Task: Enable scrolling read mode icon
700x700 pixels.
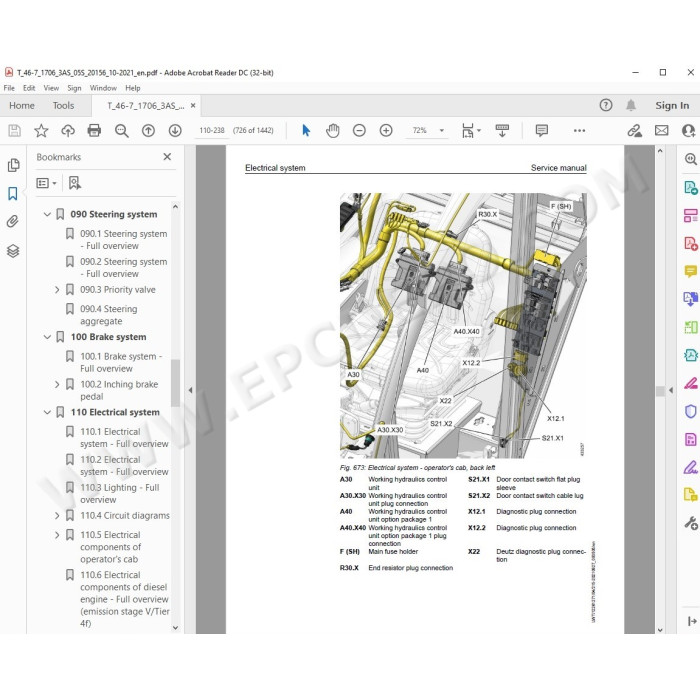Action: coord(502,130)
